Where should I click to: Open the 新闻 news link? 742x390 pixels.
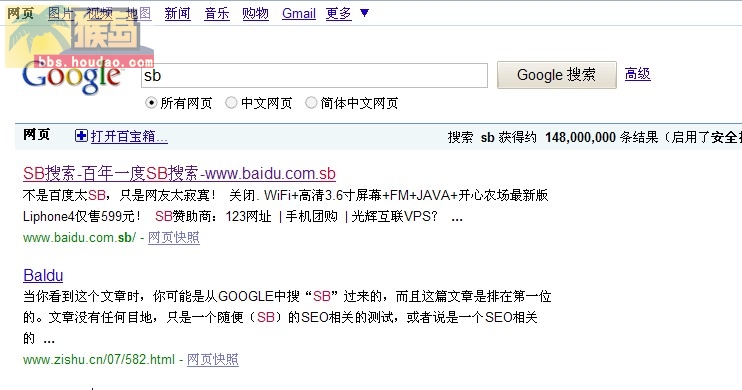coord(177,14)
